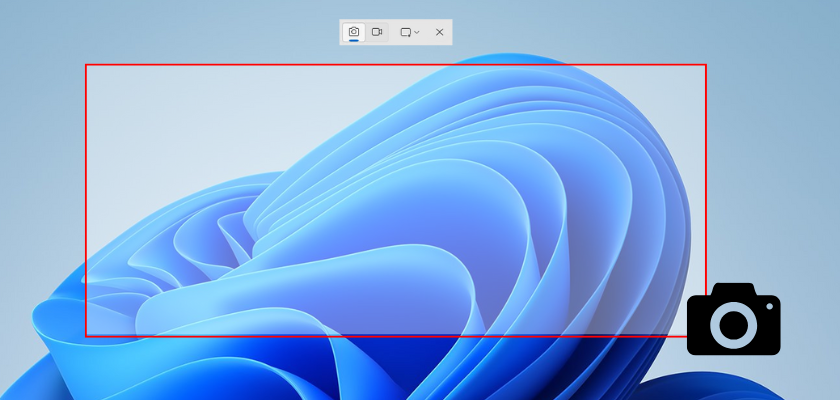Click the empty toolbar gap before the shape icon
Image resolution: width=840 pixels, height=400 pixels.
click(392, 32)
